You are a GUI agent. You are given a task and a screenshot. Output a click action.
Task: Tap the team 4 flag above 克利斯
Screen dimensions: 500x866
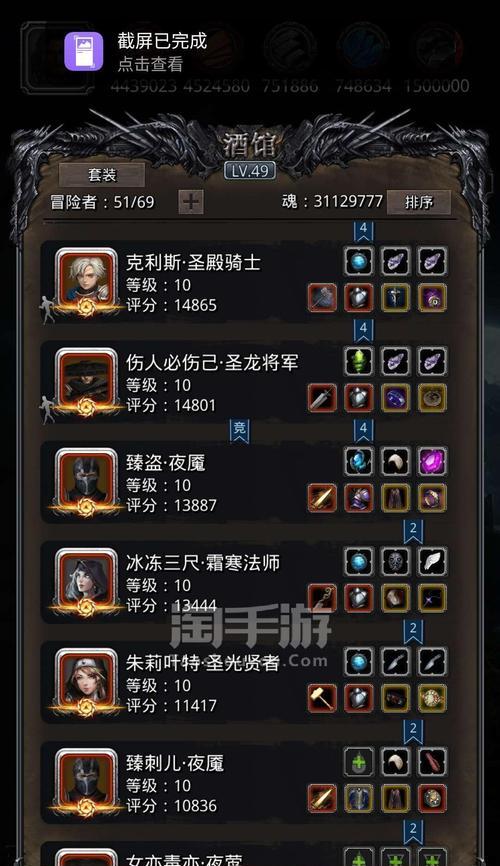pyautogui.click(x=363, y=230)
